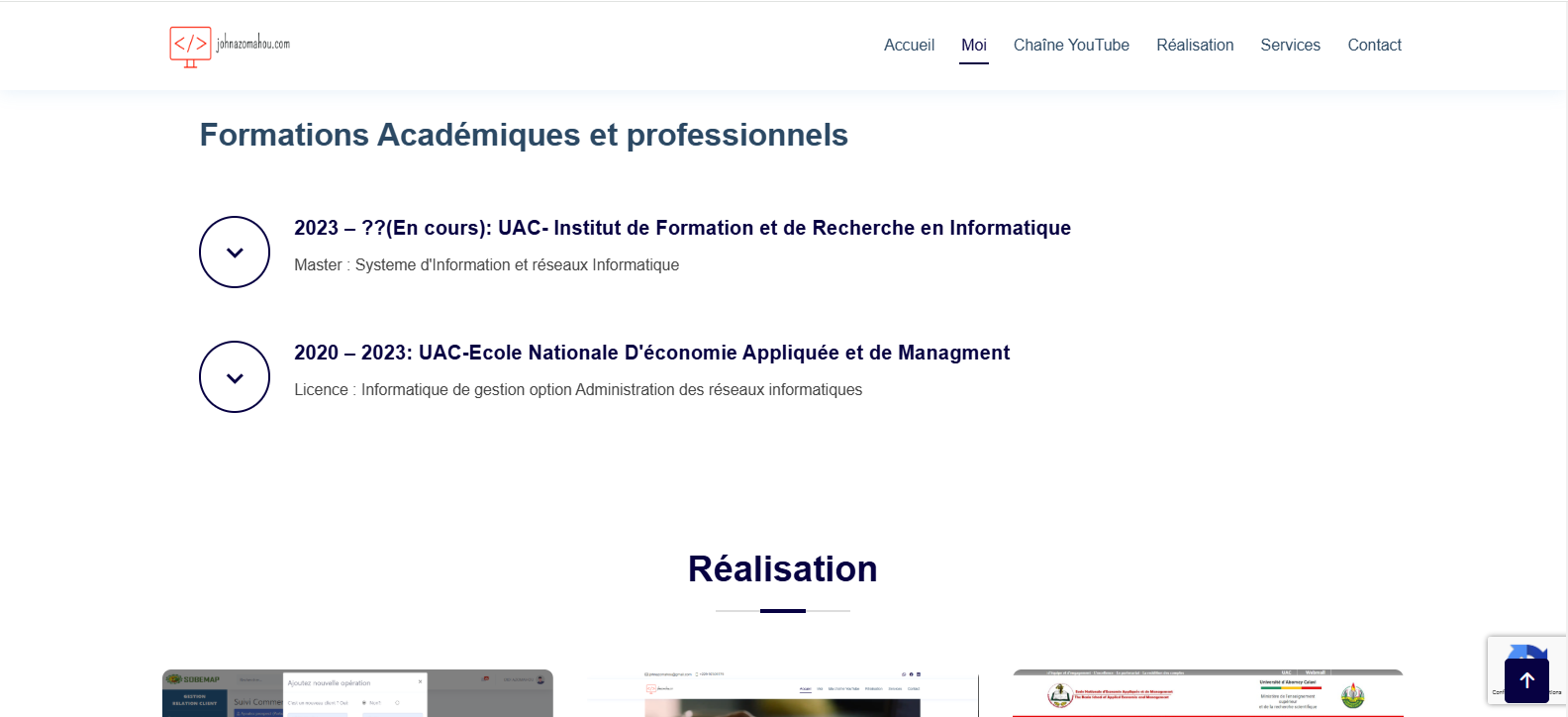Click the Master Systeme d'Information description

(x=486, y=265)
